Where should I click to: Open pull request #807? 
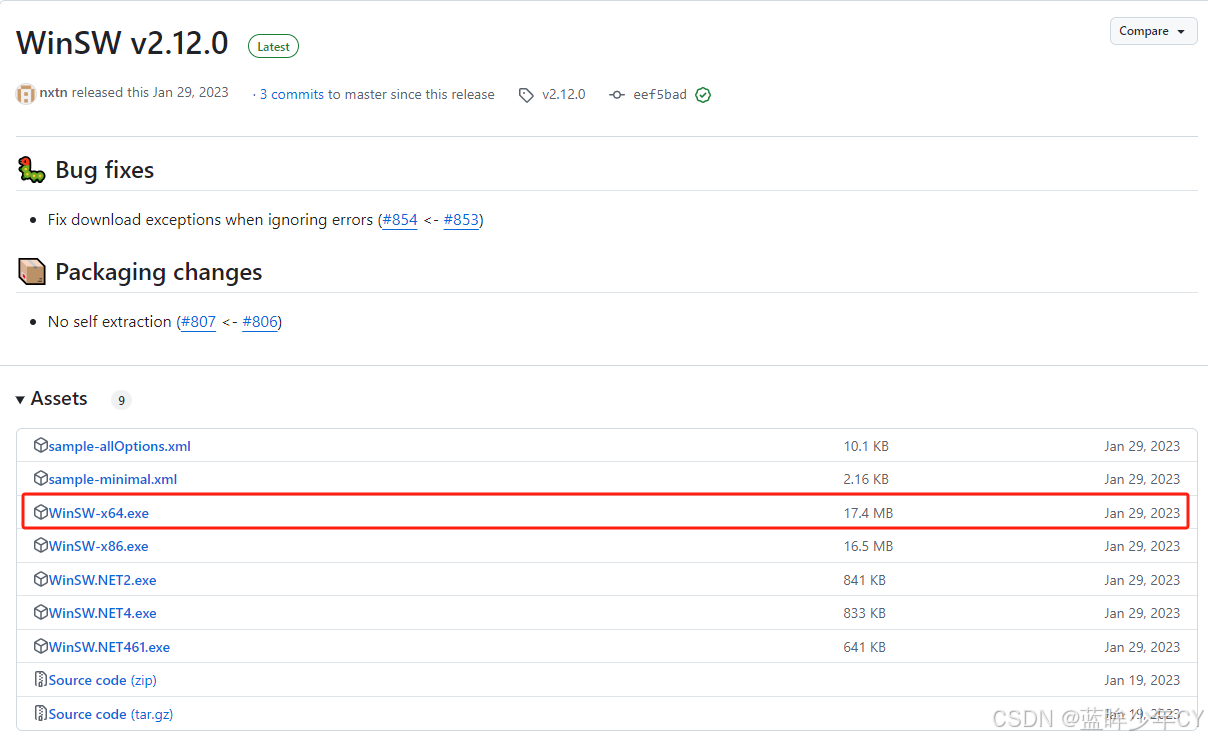coord(198,321)
